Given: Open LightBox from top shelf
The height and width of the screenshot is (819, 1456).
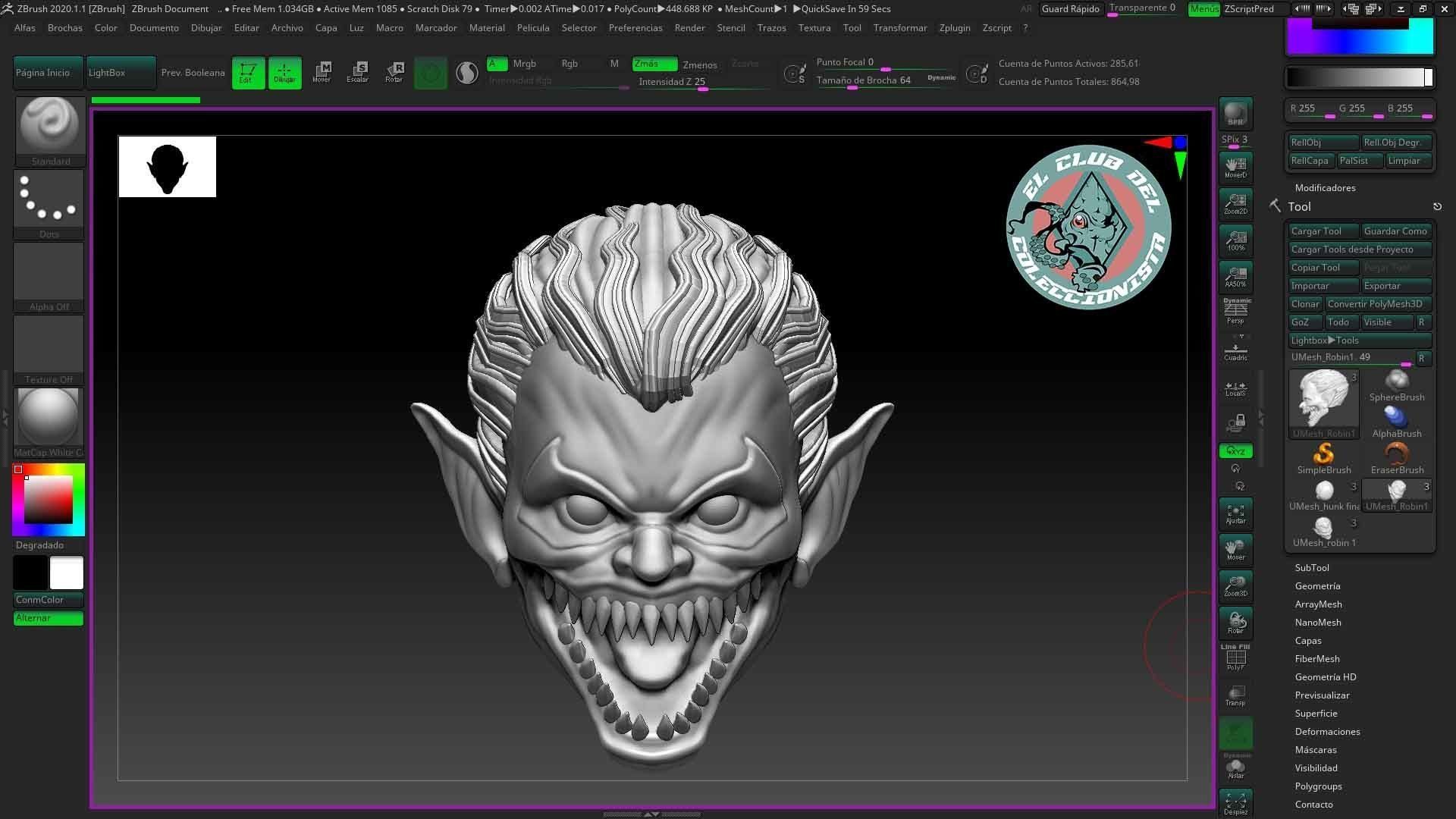Looking at the screenshot, I should click(120, 73).
